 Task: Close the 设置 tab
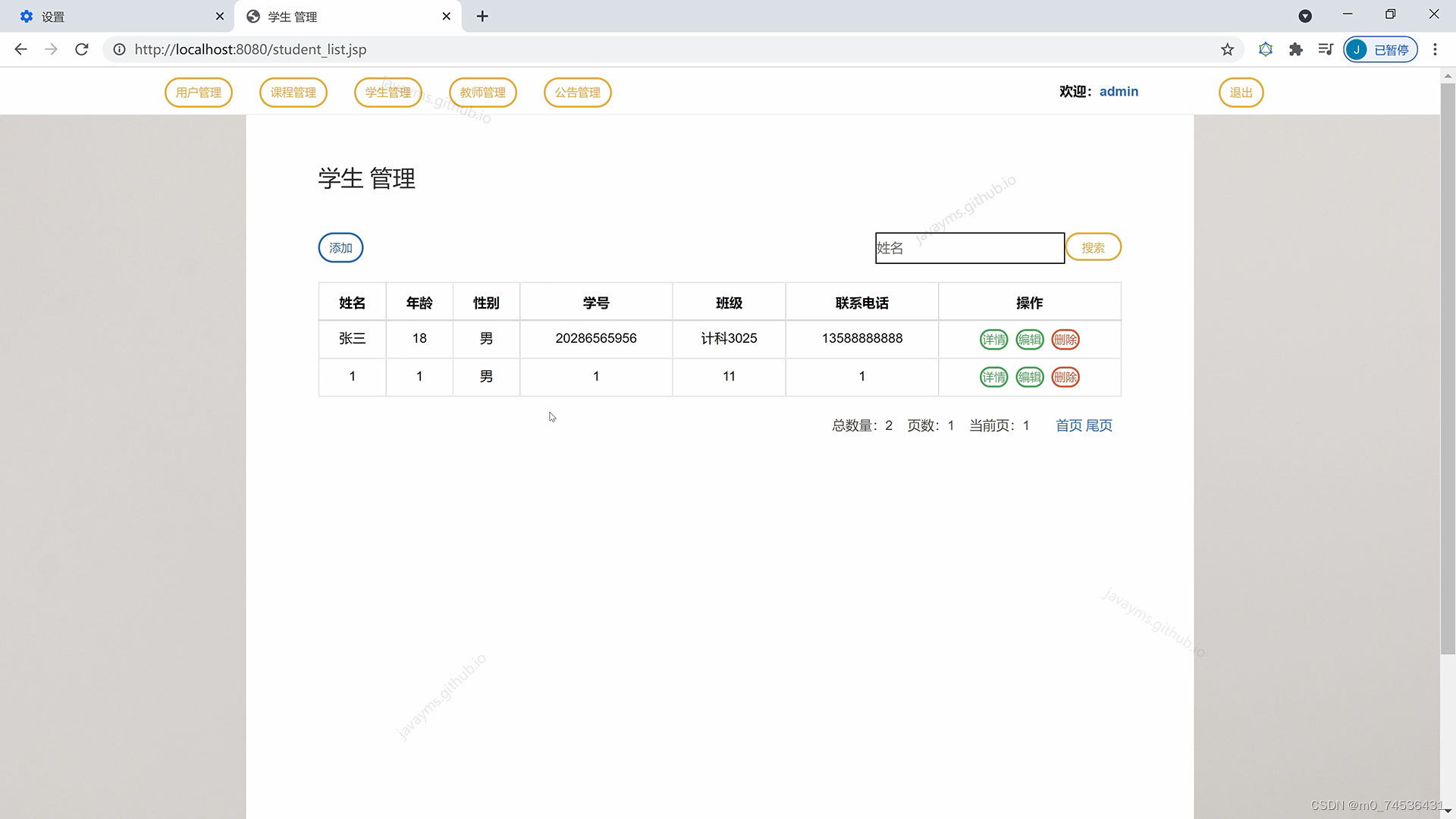(220, 16)
